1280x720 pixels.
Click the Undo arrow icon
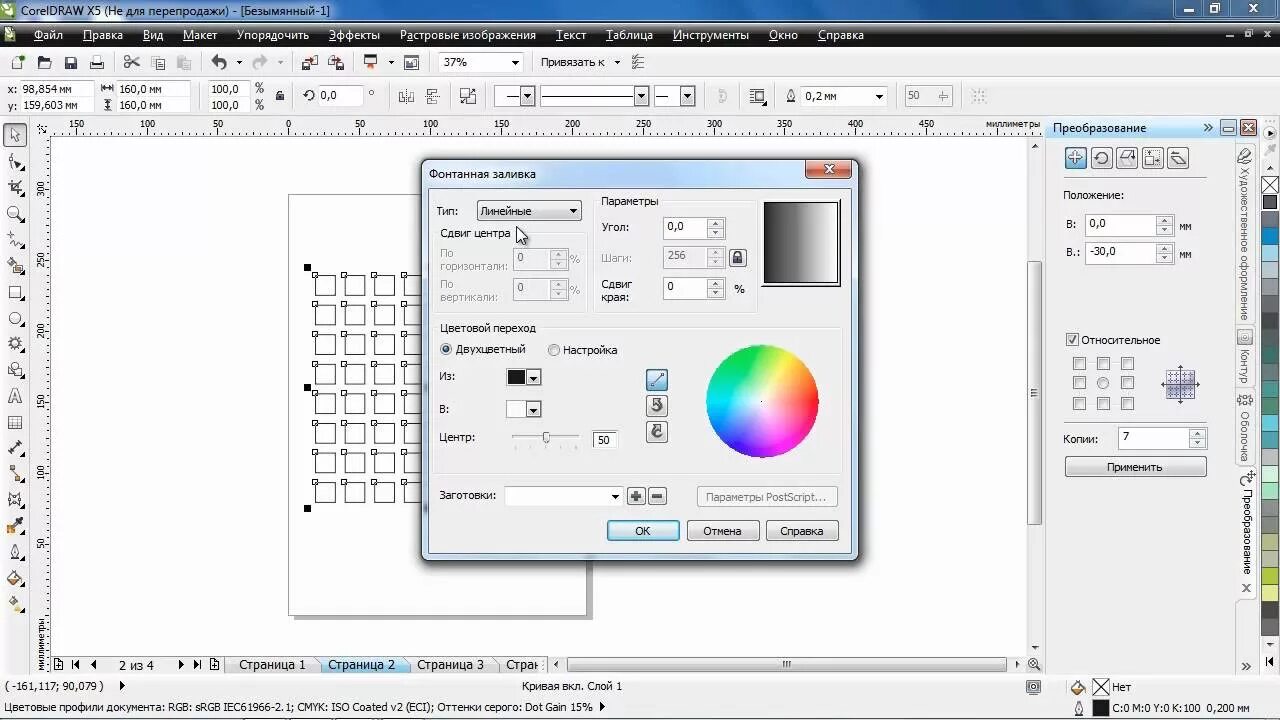coord(219,62)
